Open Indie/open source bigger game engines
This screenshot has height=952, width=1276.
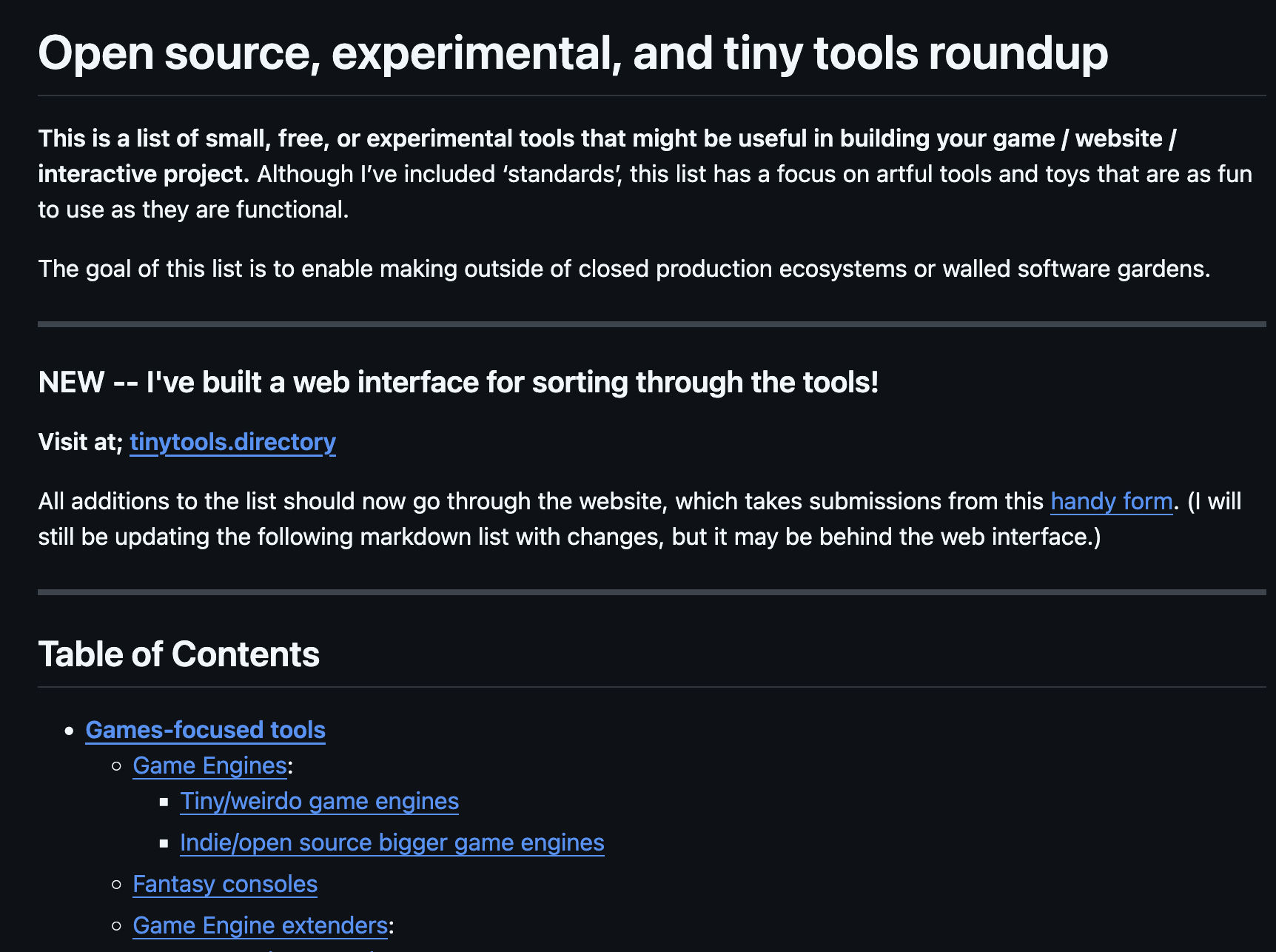coord(392,842)
